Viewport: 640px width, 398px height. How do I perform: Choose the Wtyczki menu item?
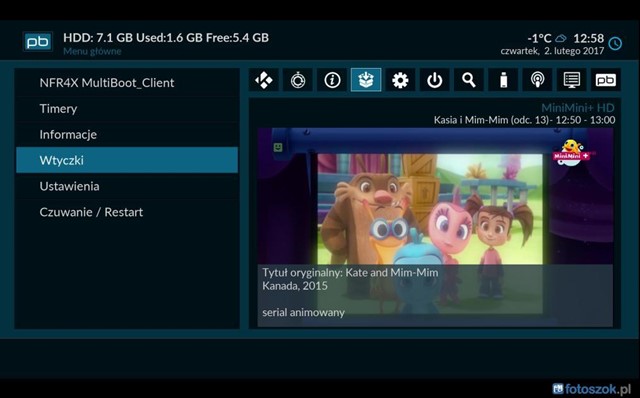click(127, 160)
